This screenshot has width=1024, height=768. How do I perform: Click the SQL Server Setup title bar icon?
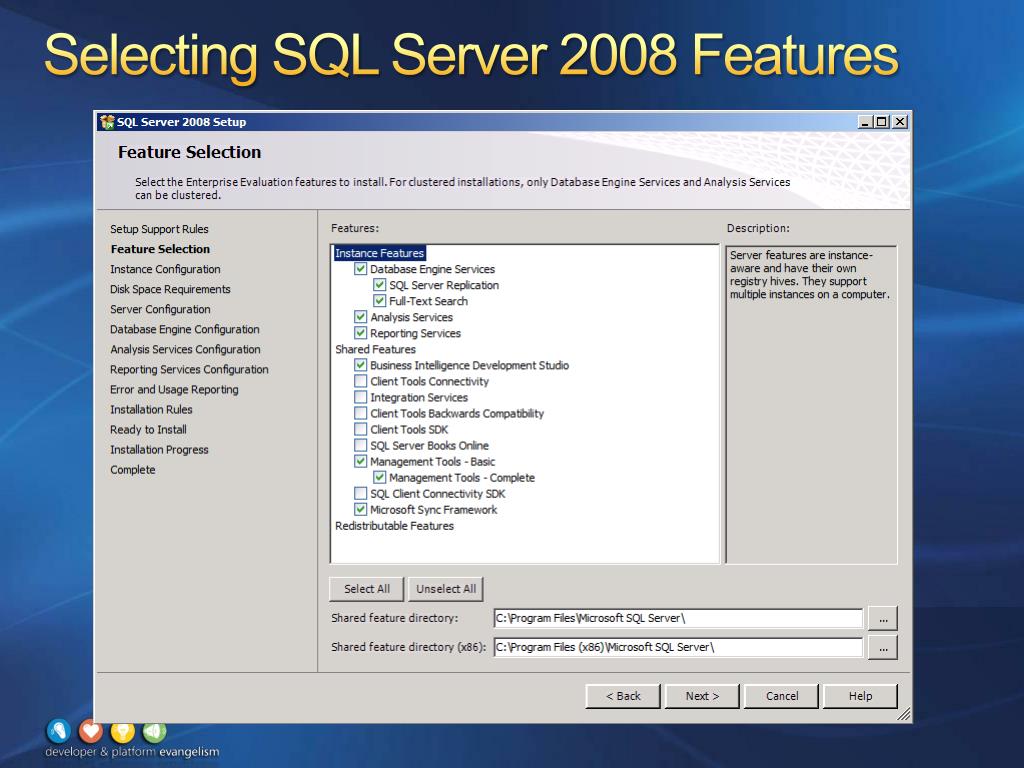[107, 121]
